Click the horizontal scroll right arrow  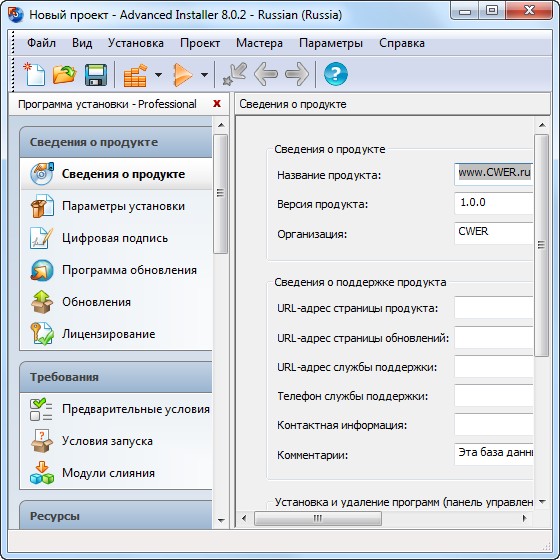click(x=524, y=518)
